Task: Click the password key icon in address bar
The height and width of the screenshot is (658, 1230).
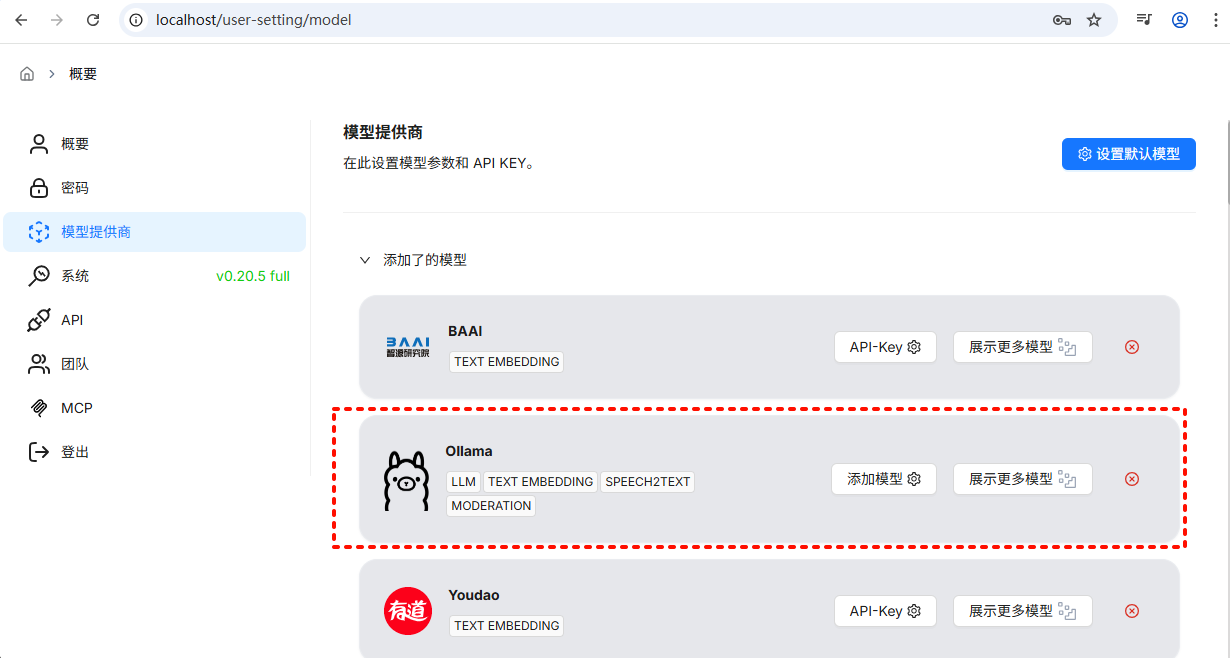Action: [1062, 20]
